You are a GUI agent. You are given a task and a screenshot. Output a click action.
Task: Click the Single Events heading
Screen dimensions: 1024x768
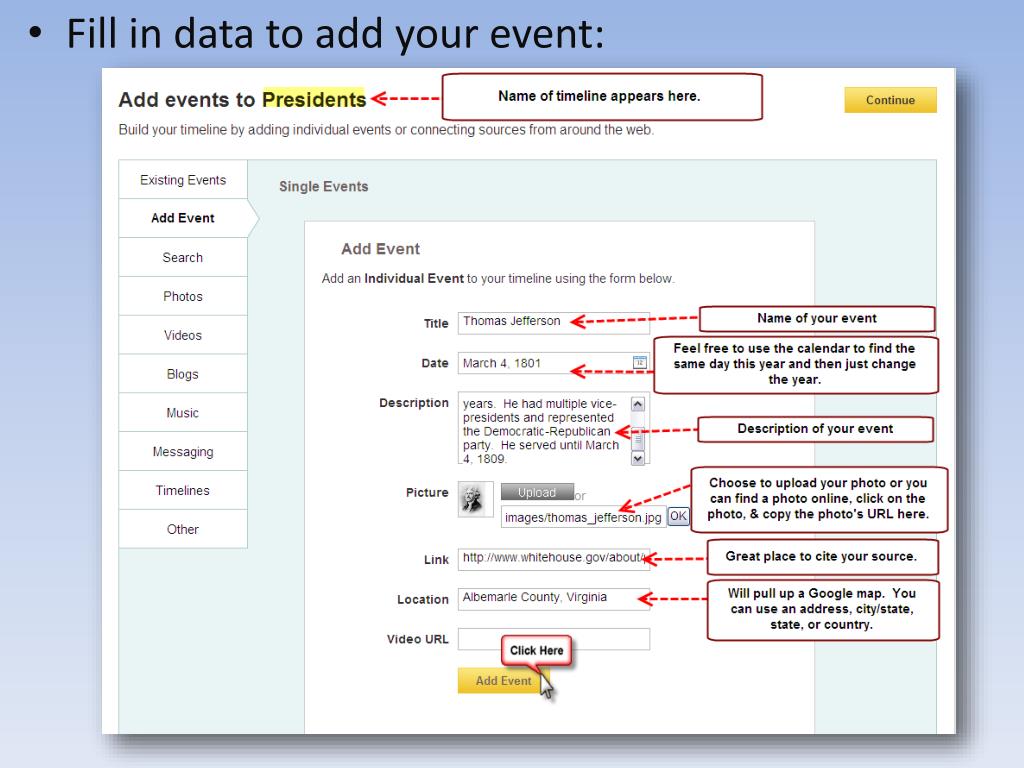(323, 187)
